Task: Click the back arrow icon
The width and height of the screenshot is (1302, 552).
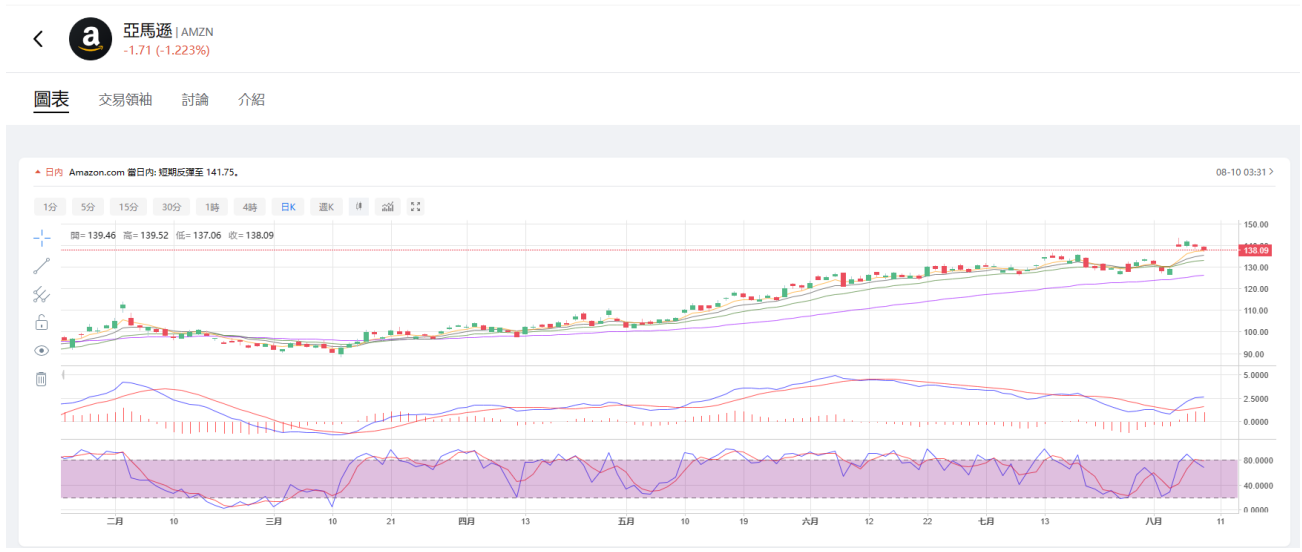Action: click(x=38, y=39)
